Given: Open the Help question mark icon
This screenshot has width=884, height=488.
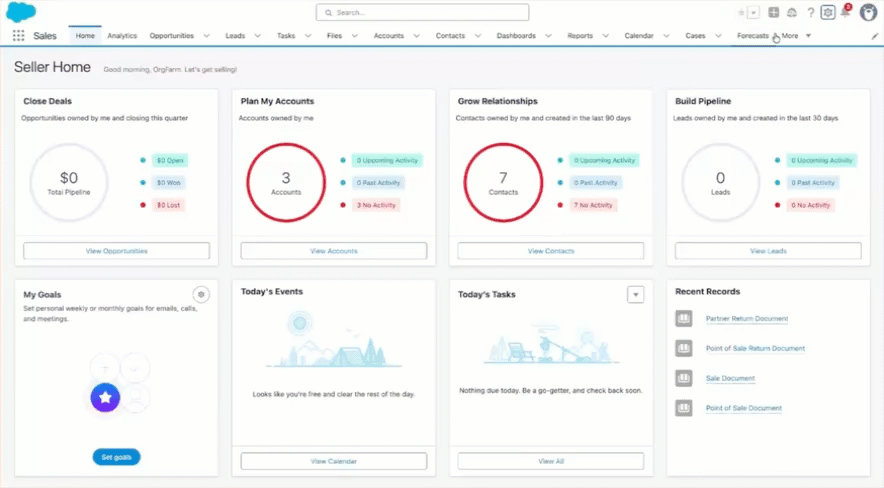Looking at the screenshot, I should pyautogui.click(x=810, y=12).
